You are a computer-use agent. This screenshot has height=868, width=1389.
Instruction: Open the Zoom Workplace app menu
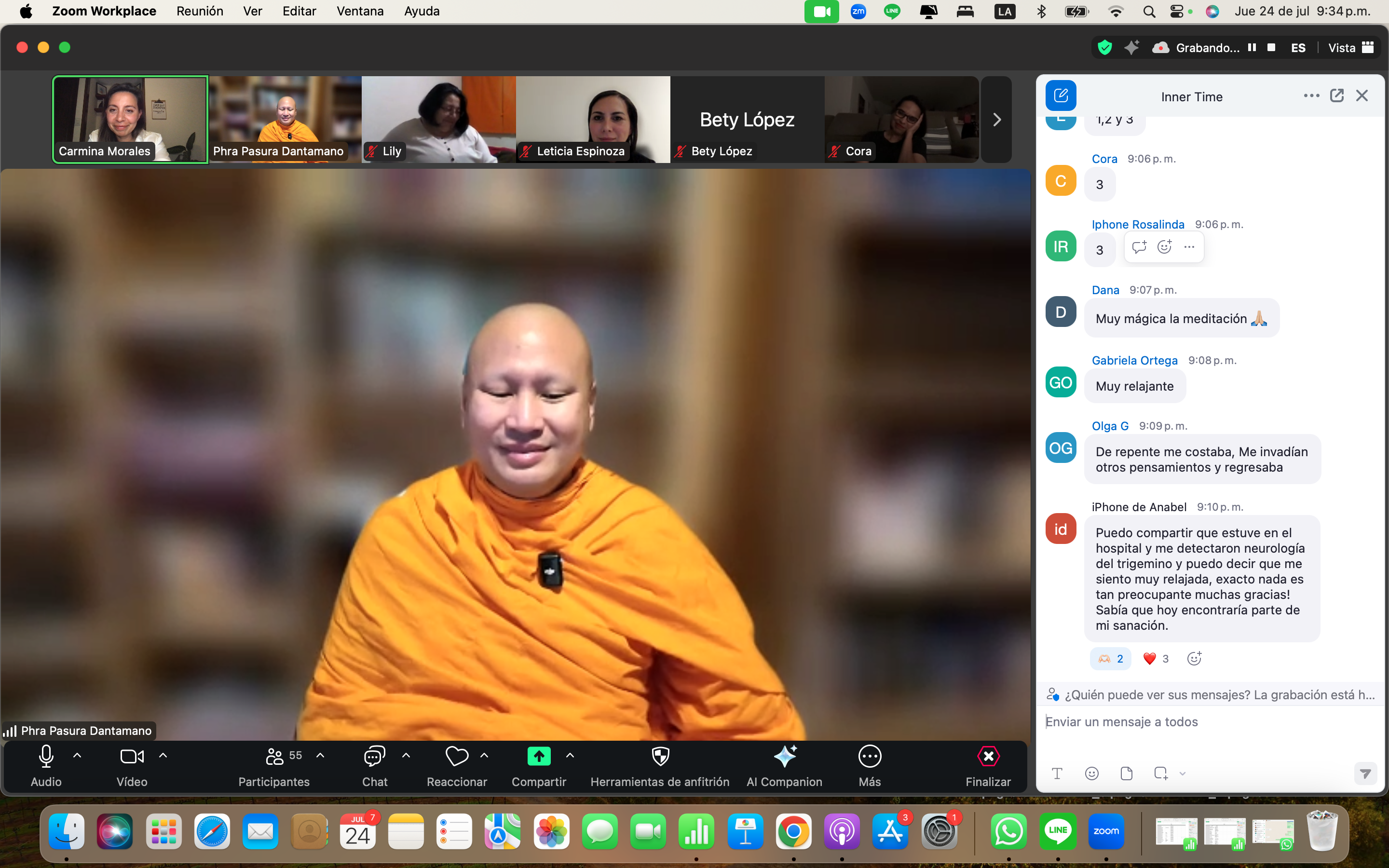pos(104,12)
